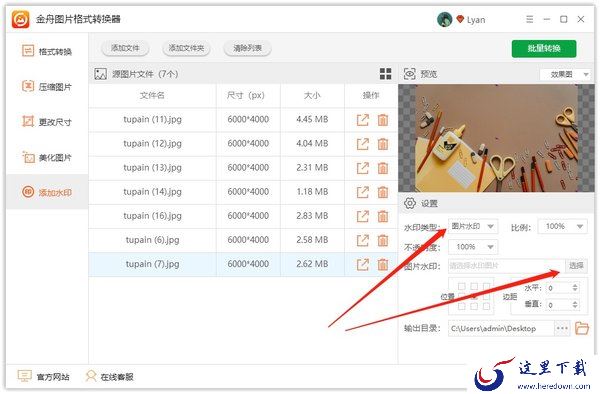The width and height of the screenshot is (600, 394).
Task: Open the 美化图片 sidebar section
Action: click(47, 157)
